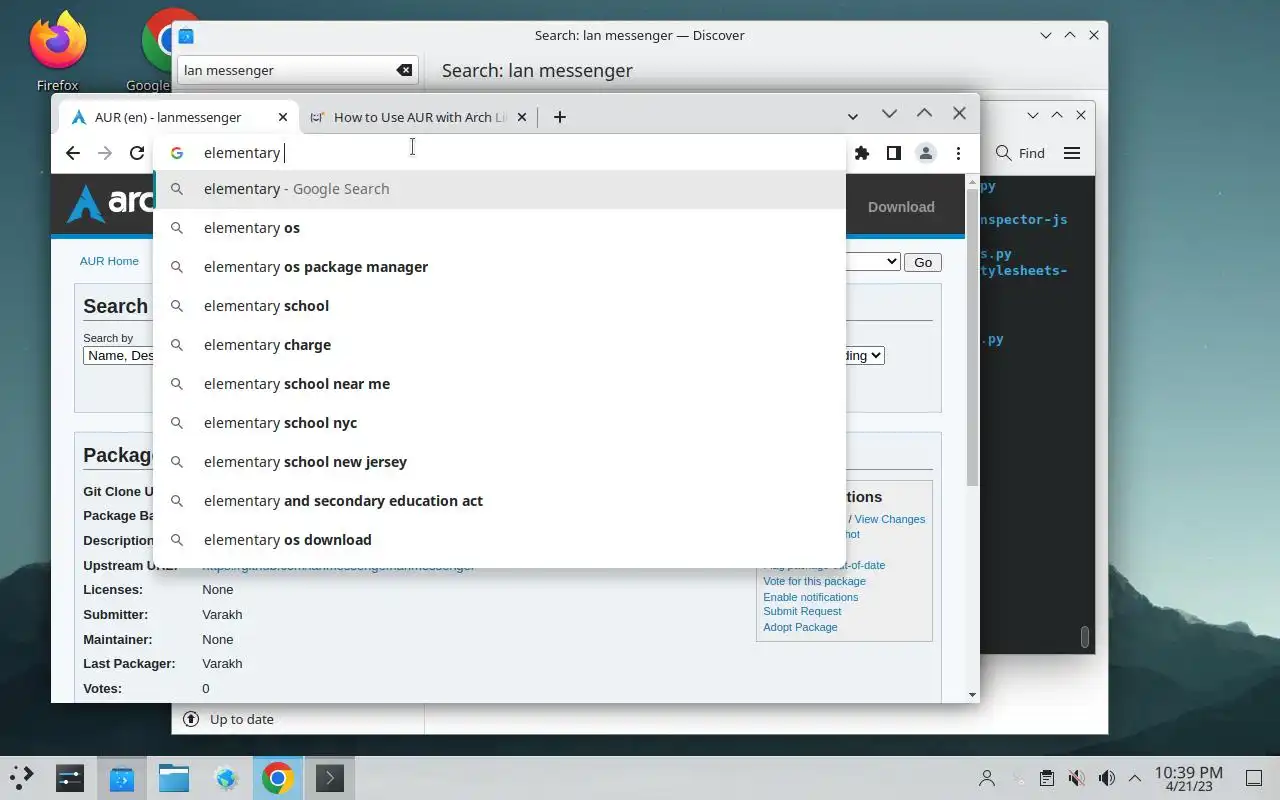The height and width of the screenshot is (800, 1280).
Task: Open System Settings from the taskbar
Action: 70,777
